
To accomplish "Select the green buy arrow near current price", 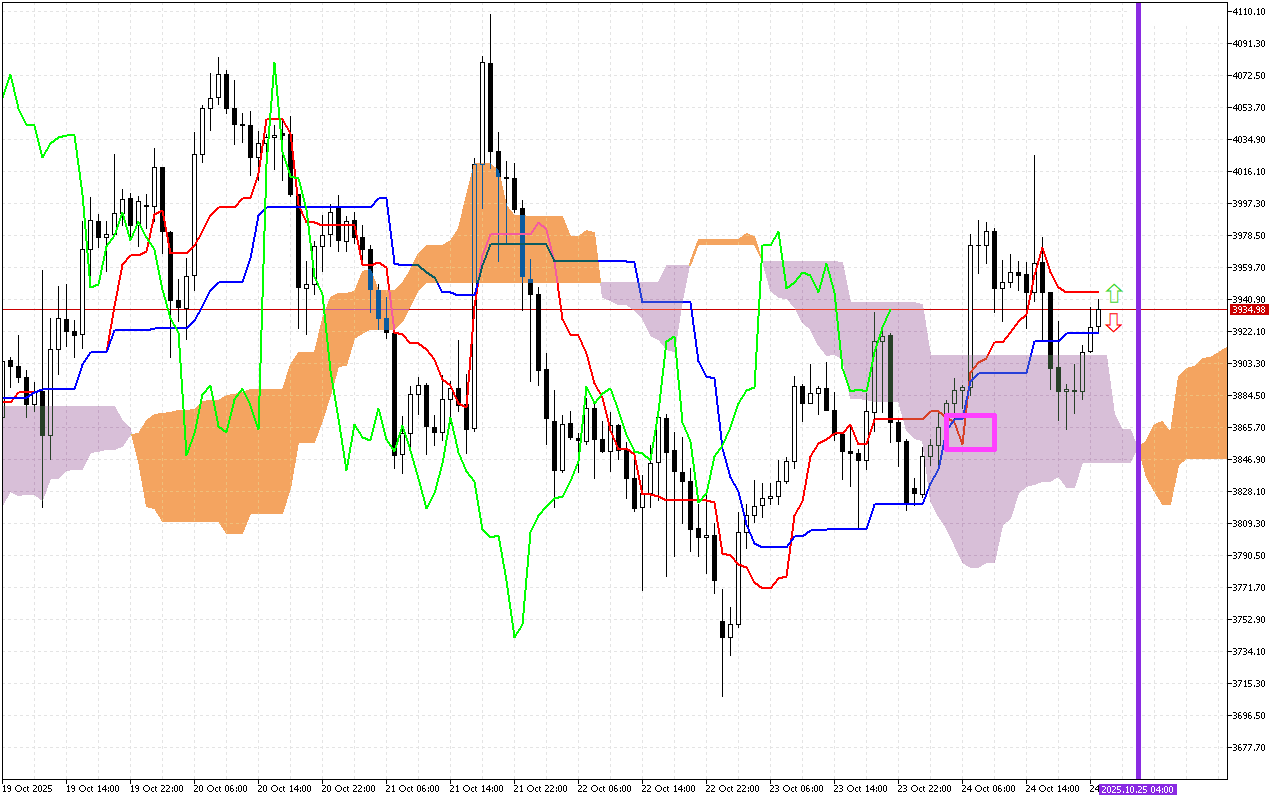I will click(x=1115, y=294).
